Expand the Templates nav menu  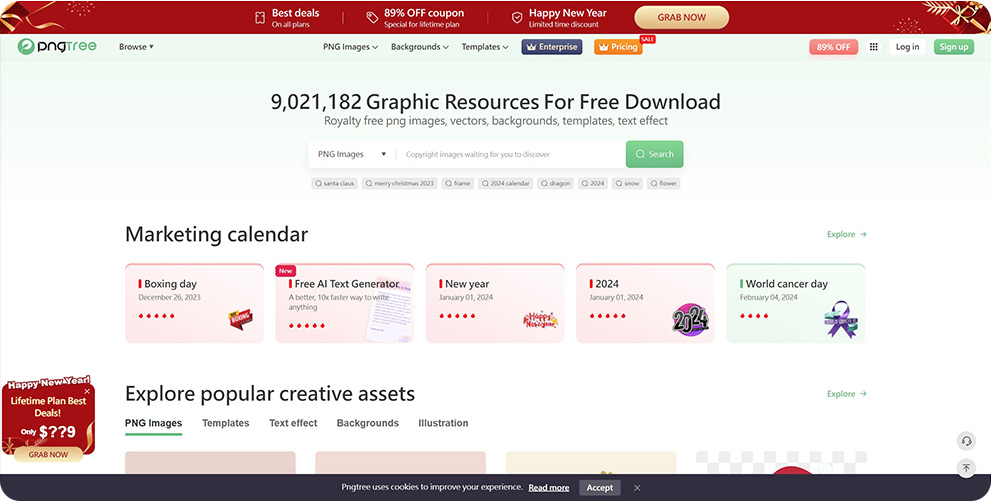[485, 47]
